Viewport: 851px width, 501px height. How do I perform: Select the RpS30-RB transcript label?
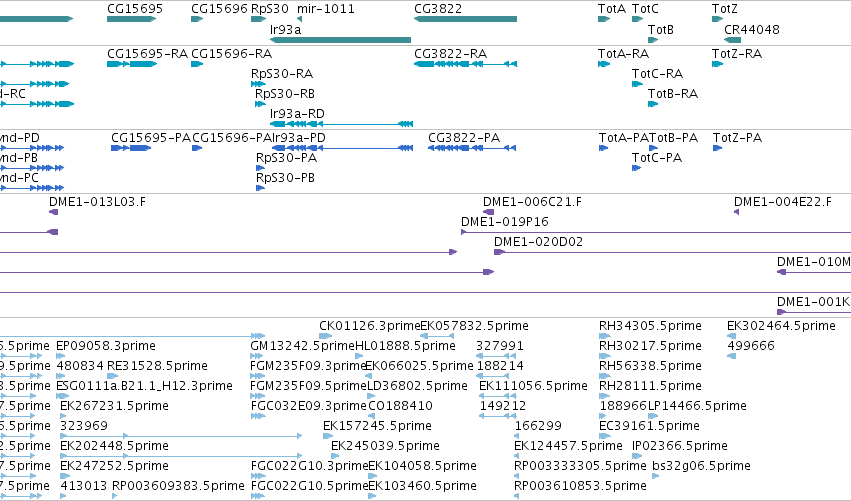pyautogui.click(x=285, y=93)
